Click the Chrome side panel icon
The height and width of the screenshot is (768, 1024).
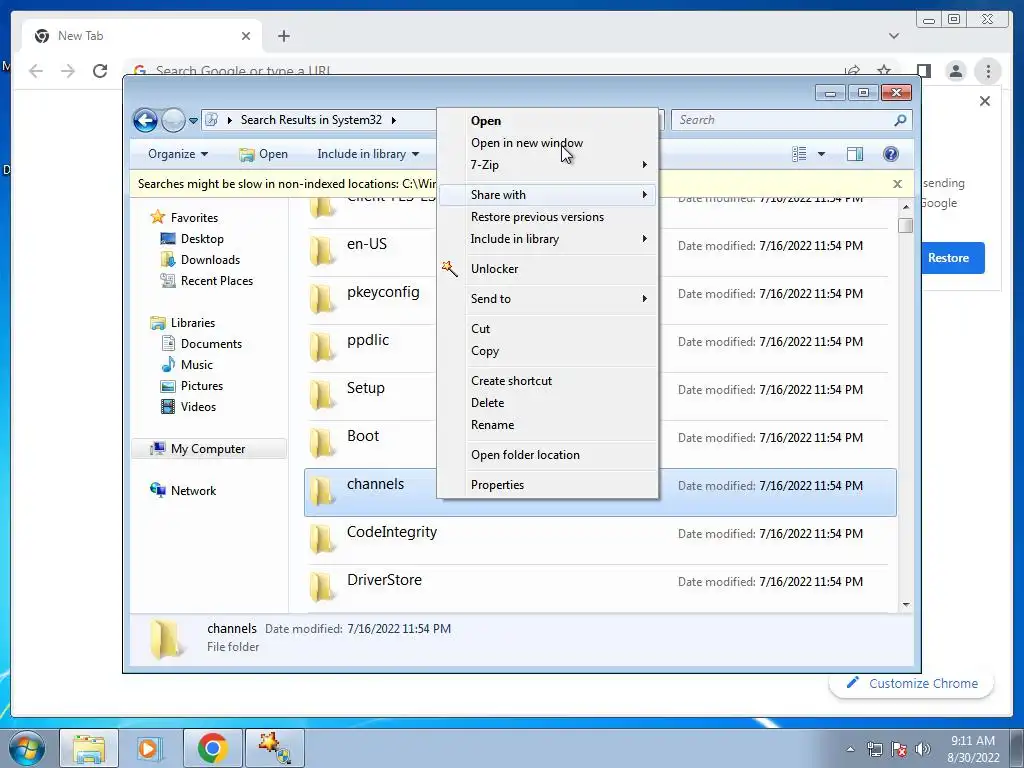[923, 71]
